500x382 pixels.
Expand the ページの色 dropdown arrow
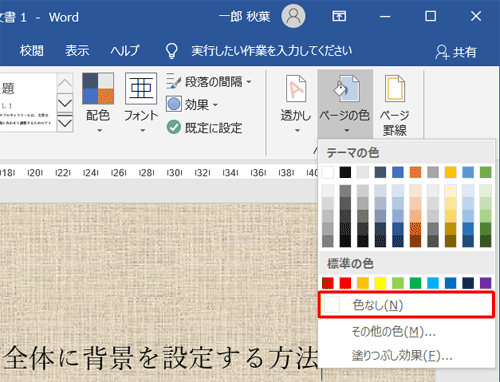click(x=347, y=130)
